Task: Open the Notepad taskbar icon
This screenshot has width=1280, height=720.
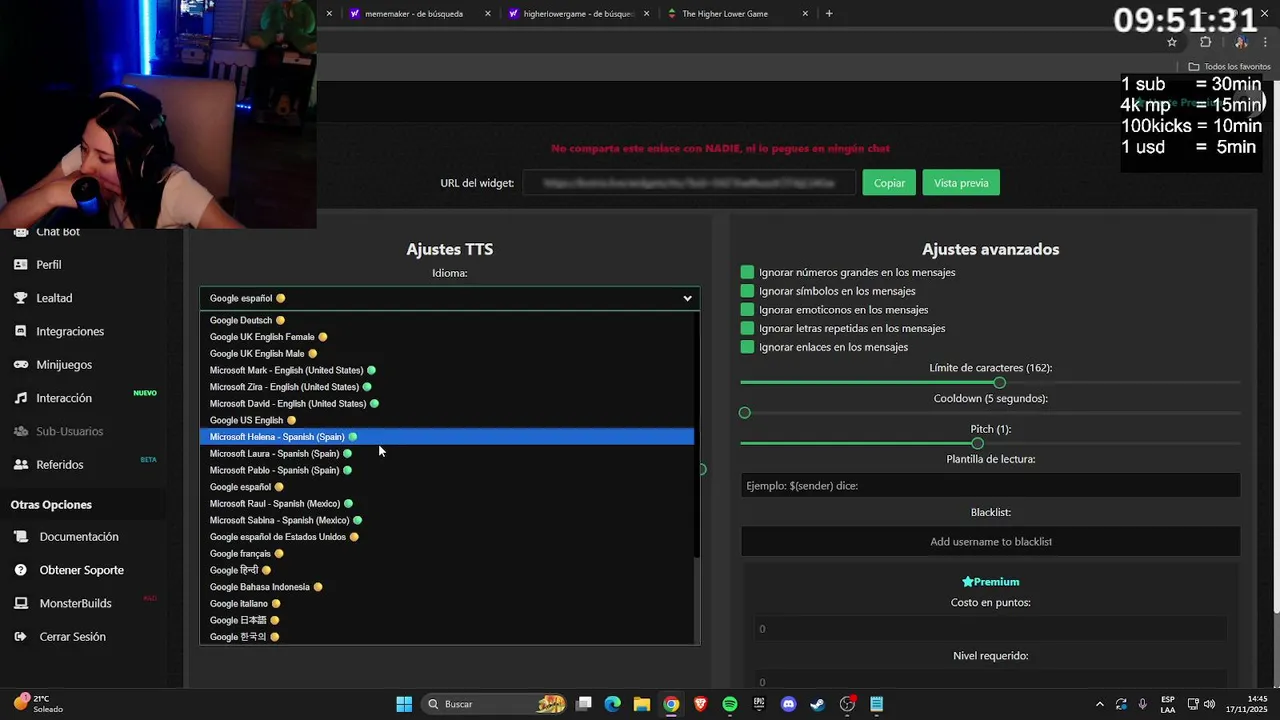Action: pyautogui.click(x=876, y=704)
